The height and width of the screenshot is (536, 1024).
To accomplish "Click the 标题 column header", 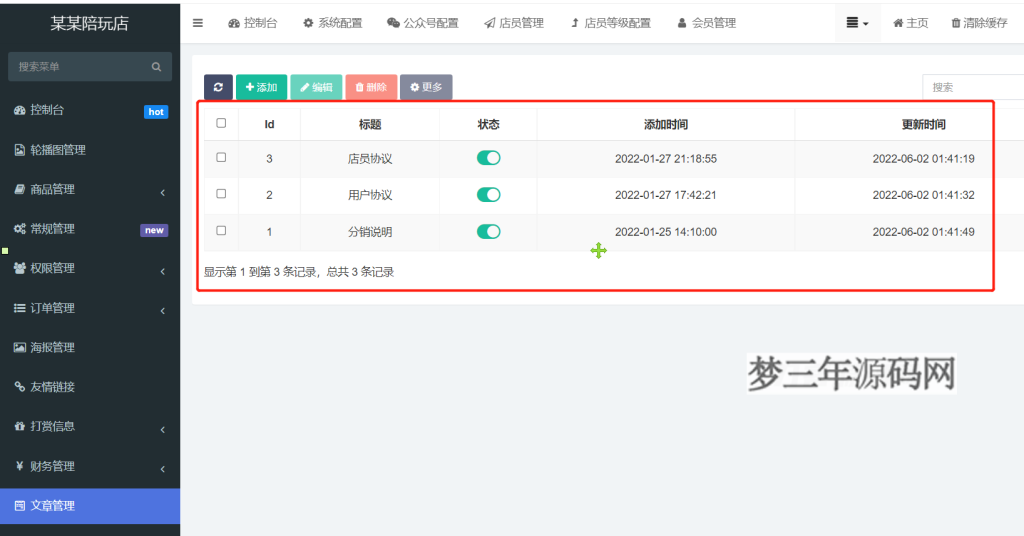I will tap(370, 124).
